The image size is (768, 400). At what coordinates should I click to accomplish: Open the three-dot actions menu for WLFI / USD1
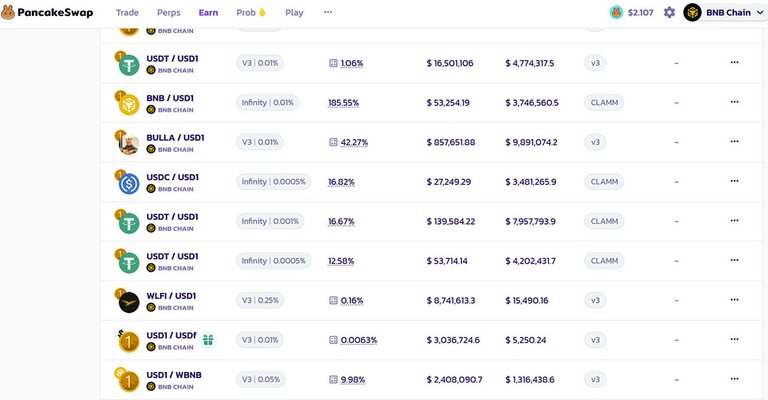click(734, 301)
